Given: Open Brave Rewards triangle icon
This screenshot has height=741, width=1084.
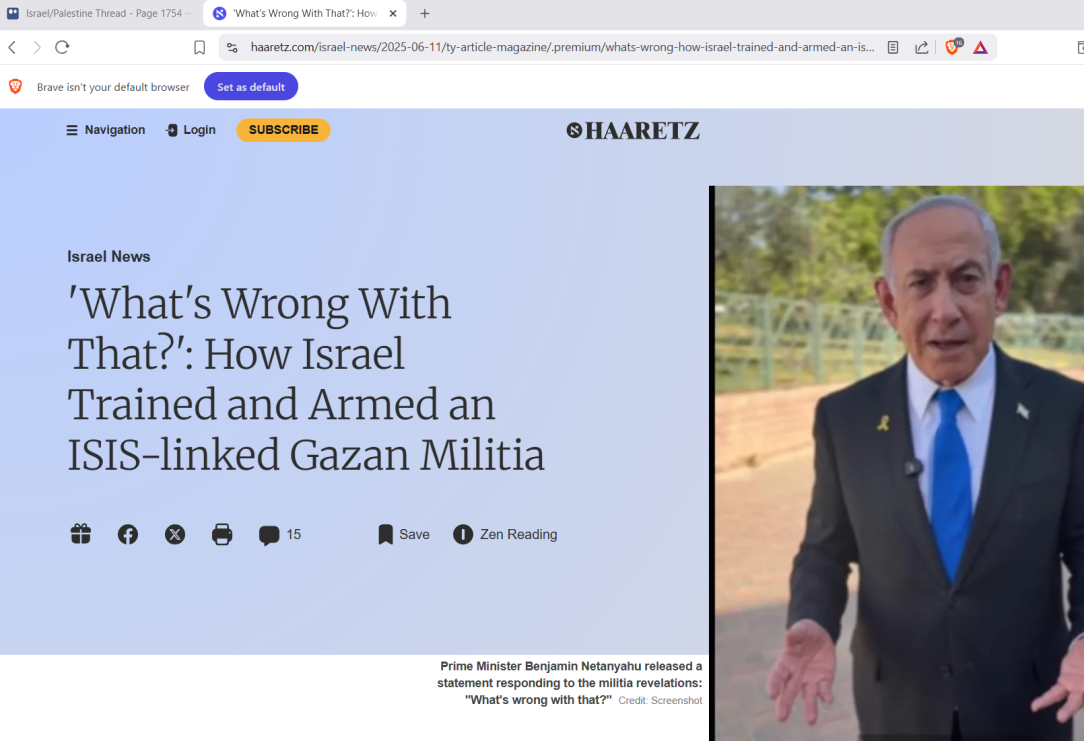Looking at the screenshot, I should pyautogui.click(x=980, y=48).
